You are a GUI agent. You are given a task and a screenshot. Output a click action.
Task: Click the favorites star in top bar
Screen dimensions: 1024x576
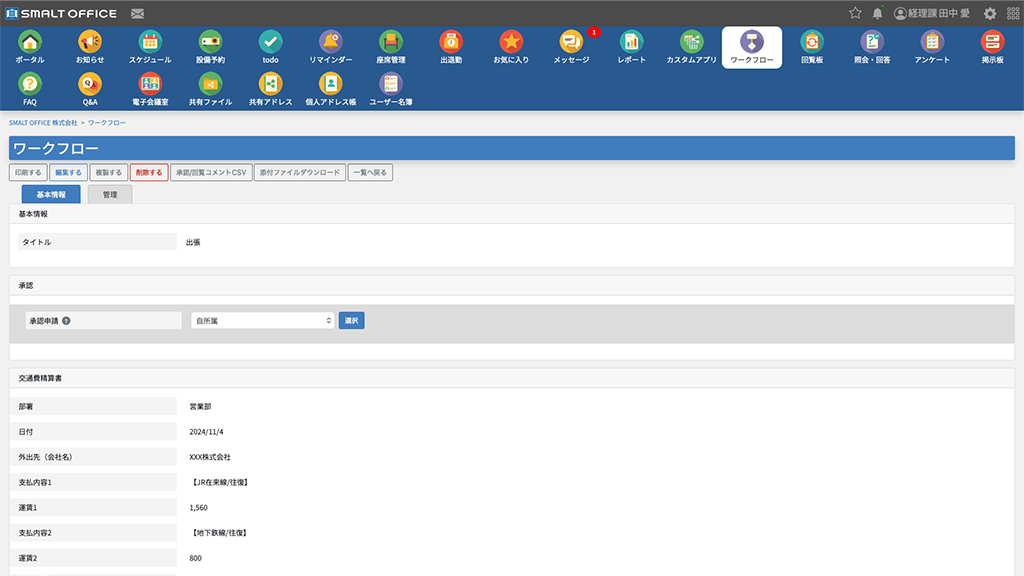click(855, 13)
